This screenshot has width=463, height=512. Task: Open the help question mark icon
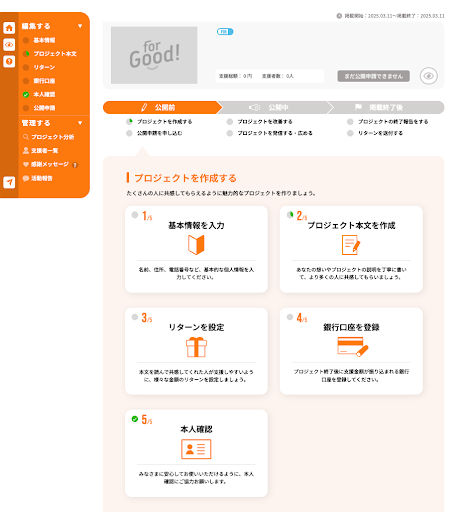tap(9, 61)
